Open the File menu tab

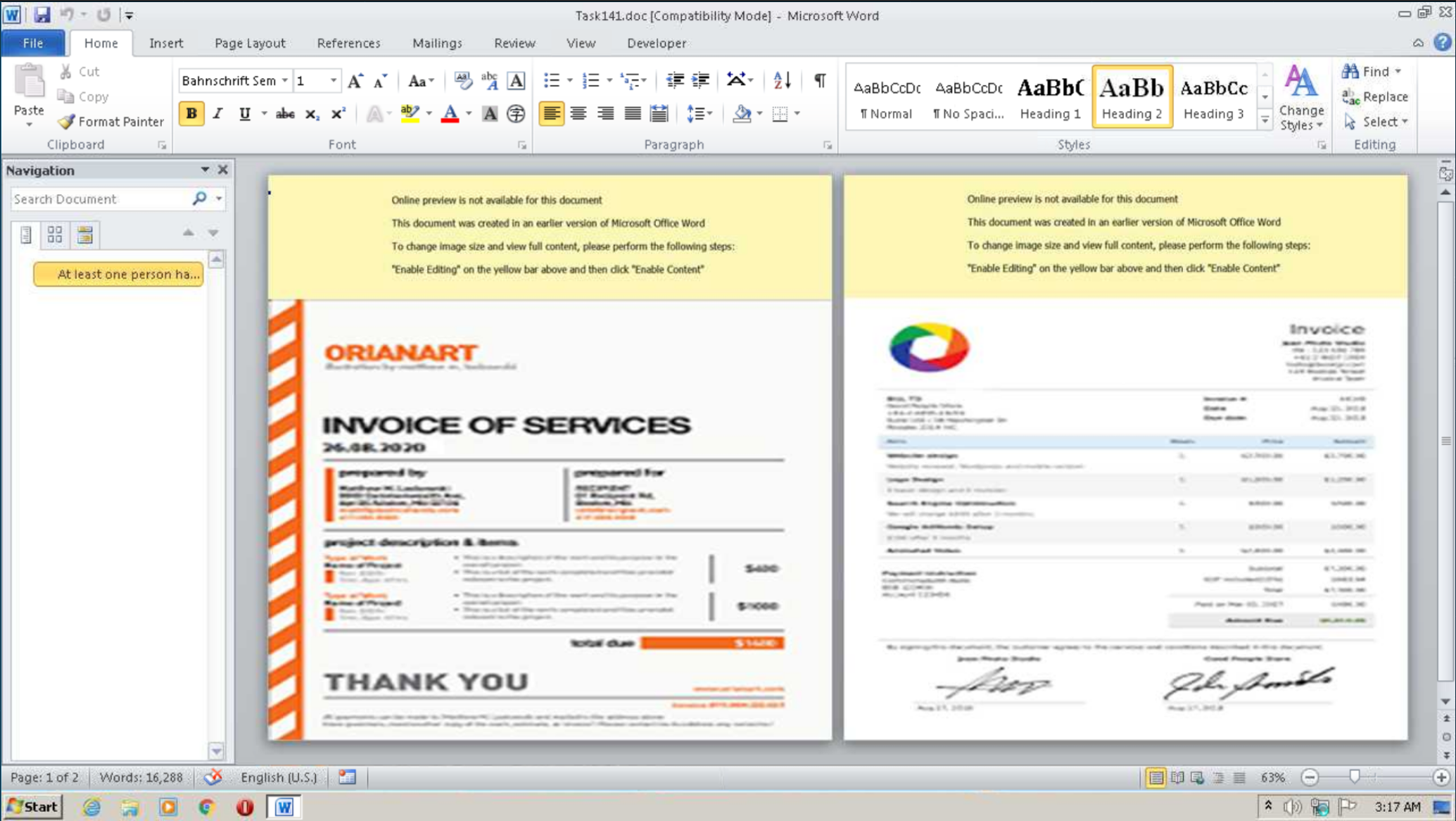[33, 43]
